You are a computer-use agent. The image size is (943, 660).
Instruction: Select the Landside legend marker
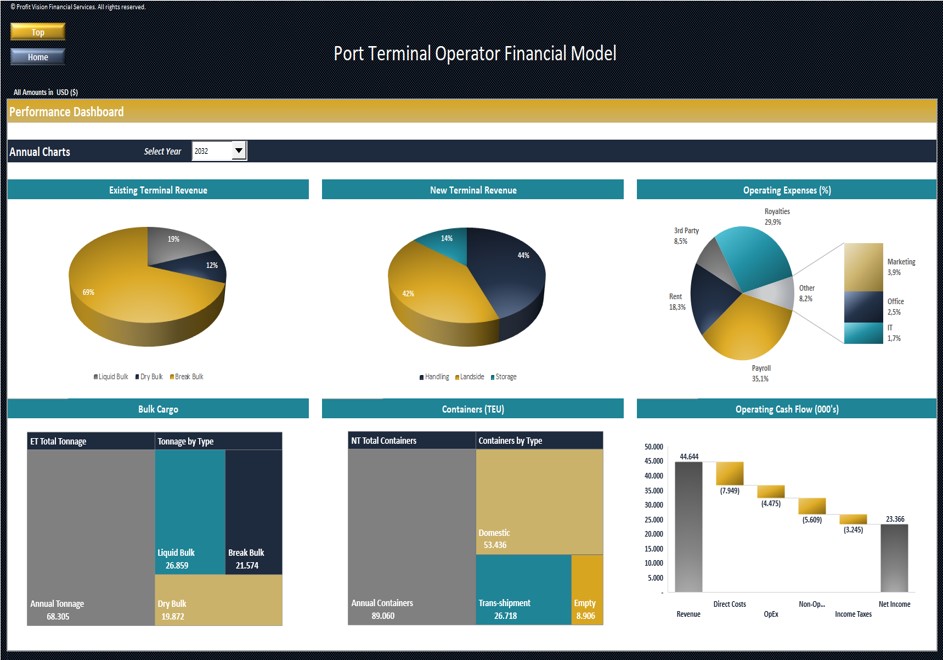pos(457,377)
